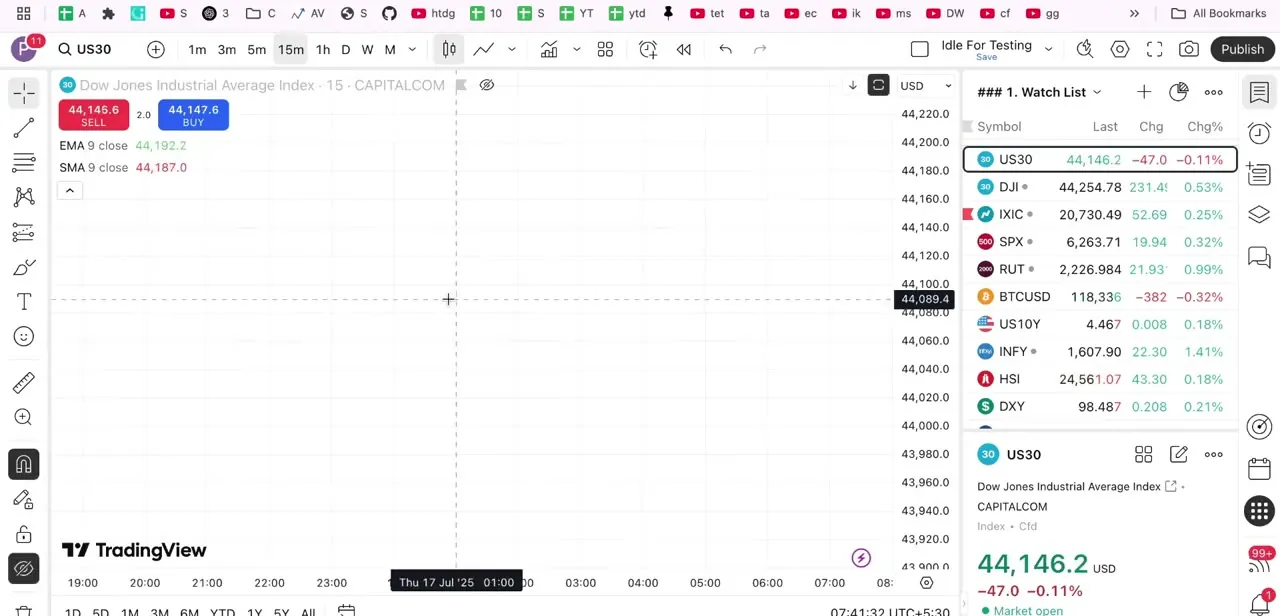Select the INFY watchlist row
Screen dimensions: 1280x616
[1100, 352]
